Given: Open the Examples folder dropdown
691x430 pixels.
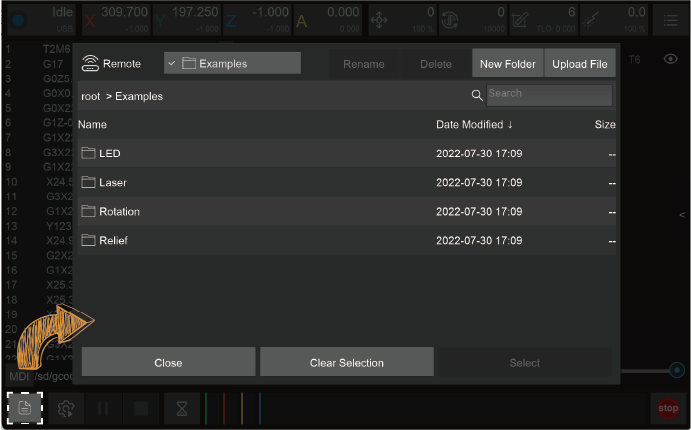Looking at the screenshot, I should coord(232,64).
